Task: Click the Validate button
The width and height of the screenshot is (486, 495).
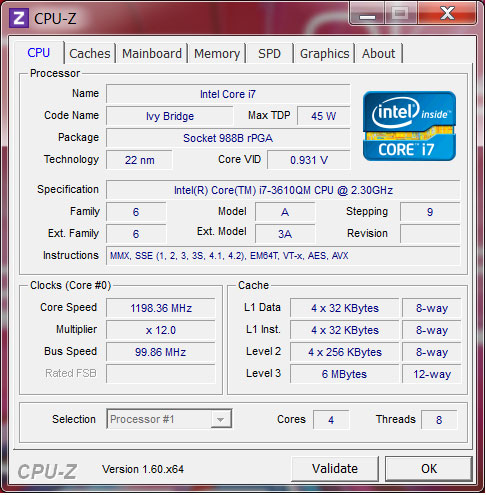Action: 335,469
